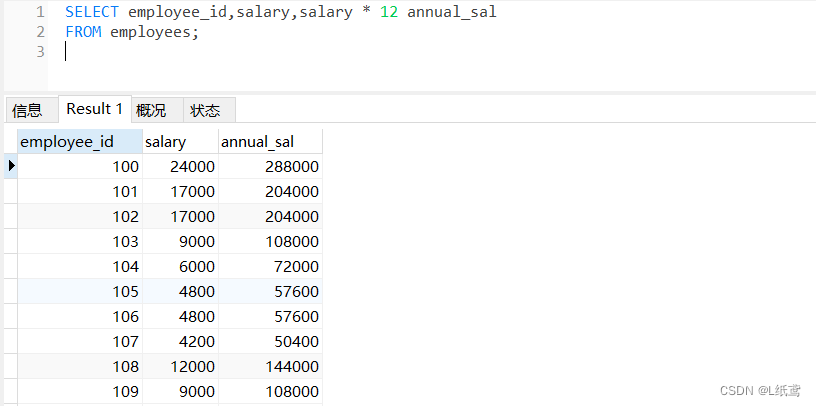
Task: Click line number 1 in editor gutter
Action: click(x=40, y=12)
